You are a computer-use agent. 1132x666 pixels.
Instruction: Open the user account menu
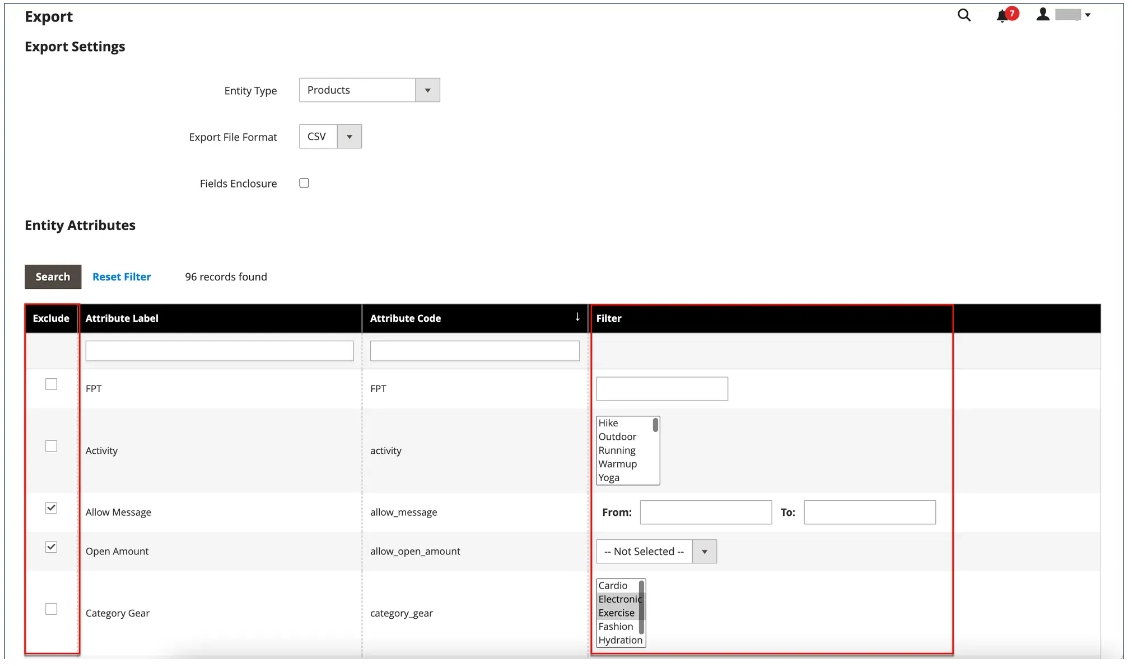(1064, 15)
